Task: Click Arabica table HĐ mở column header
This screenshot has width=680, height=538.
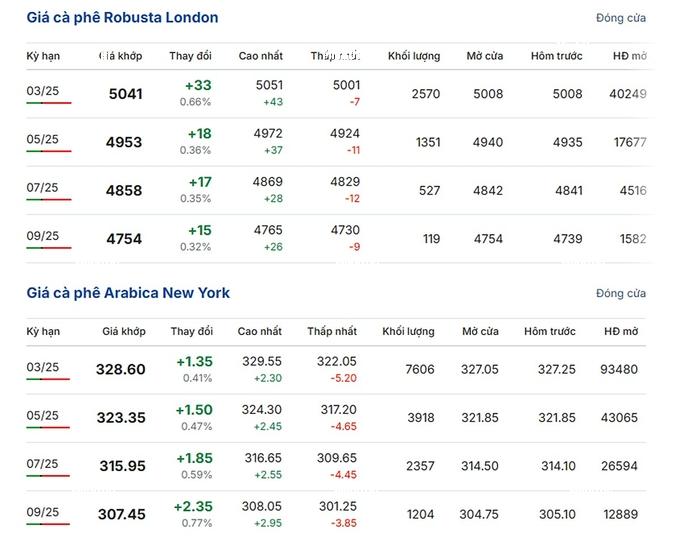Action: (621, 331)
